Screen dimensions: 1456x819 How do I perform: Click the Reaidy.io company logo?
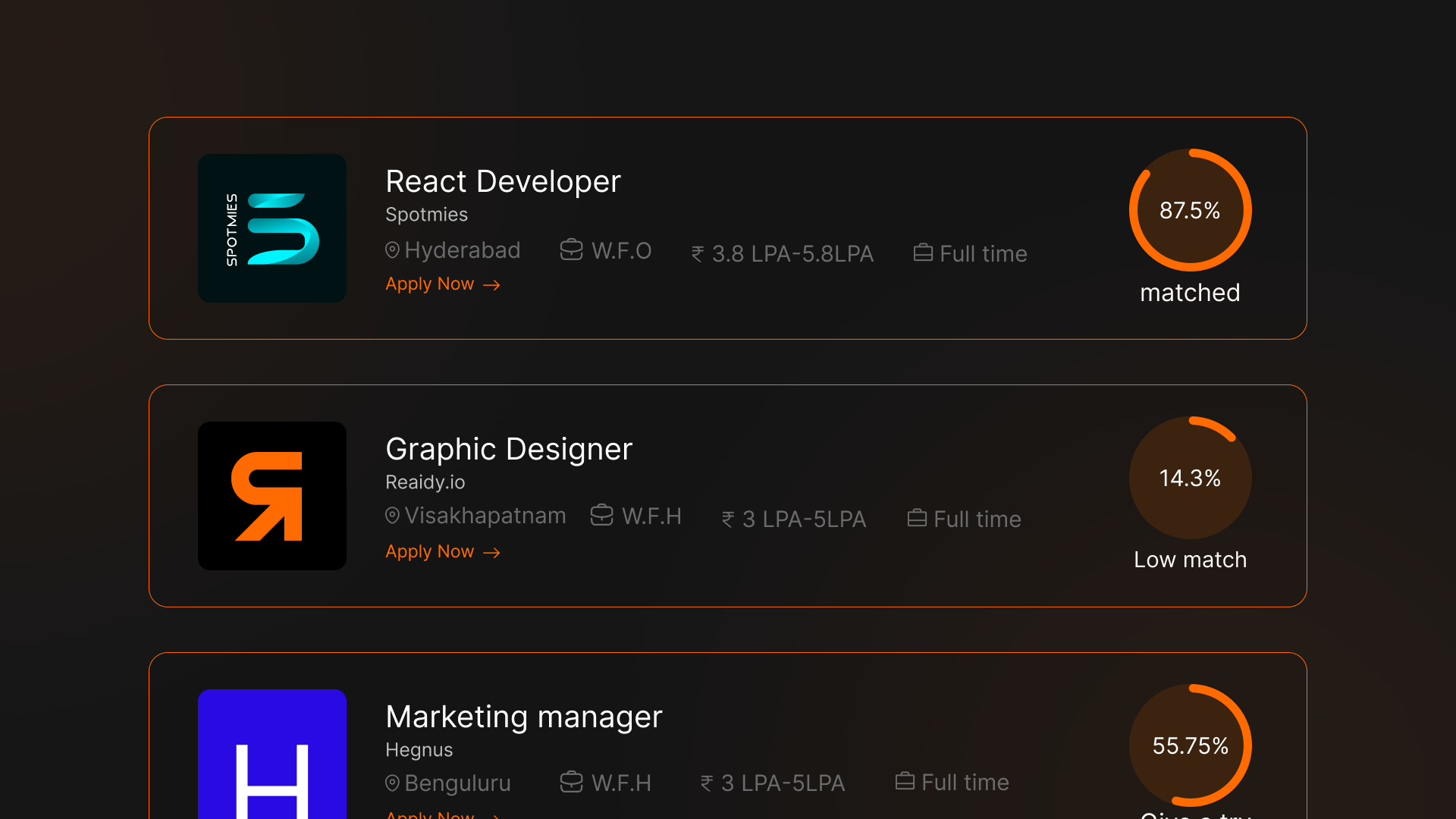pyautogui.click(x=271, y=496)
